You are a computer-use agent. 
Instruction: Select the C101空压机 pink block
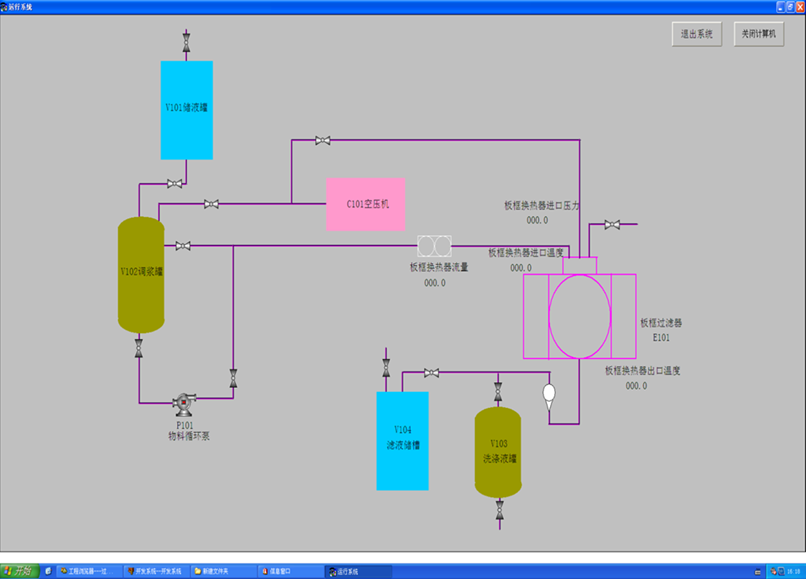click(365, 204)
